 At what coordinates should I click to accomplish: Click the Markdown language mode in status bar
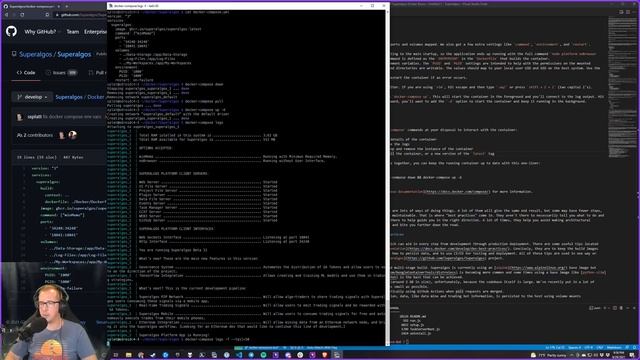point(614,348)
